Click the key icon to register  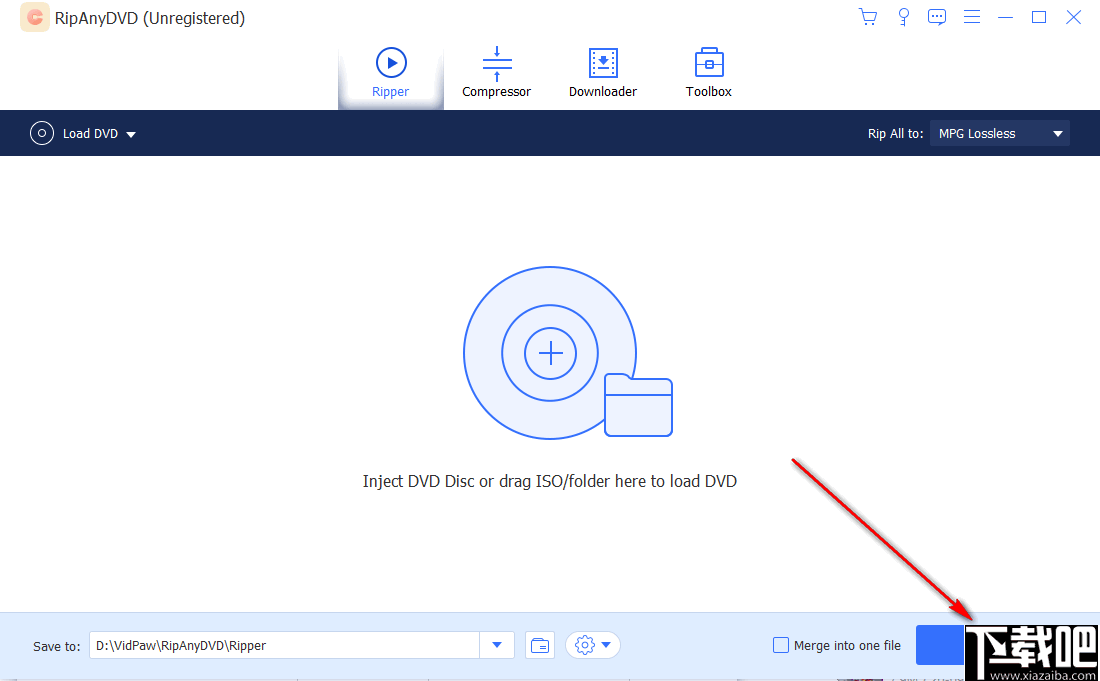tap(903, 16)
